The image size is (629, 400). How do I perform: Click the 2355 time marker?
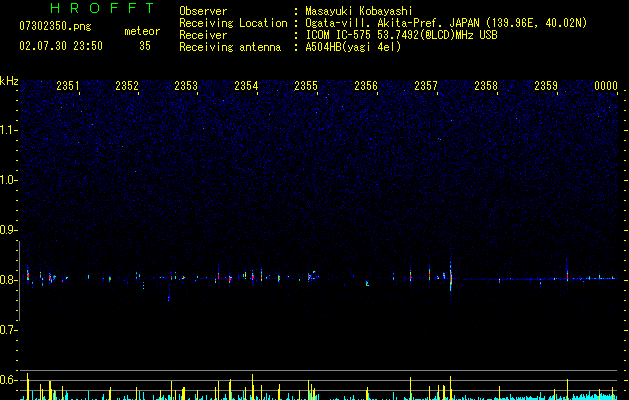(x=306, y=86)
